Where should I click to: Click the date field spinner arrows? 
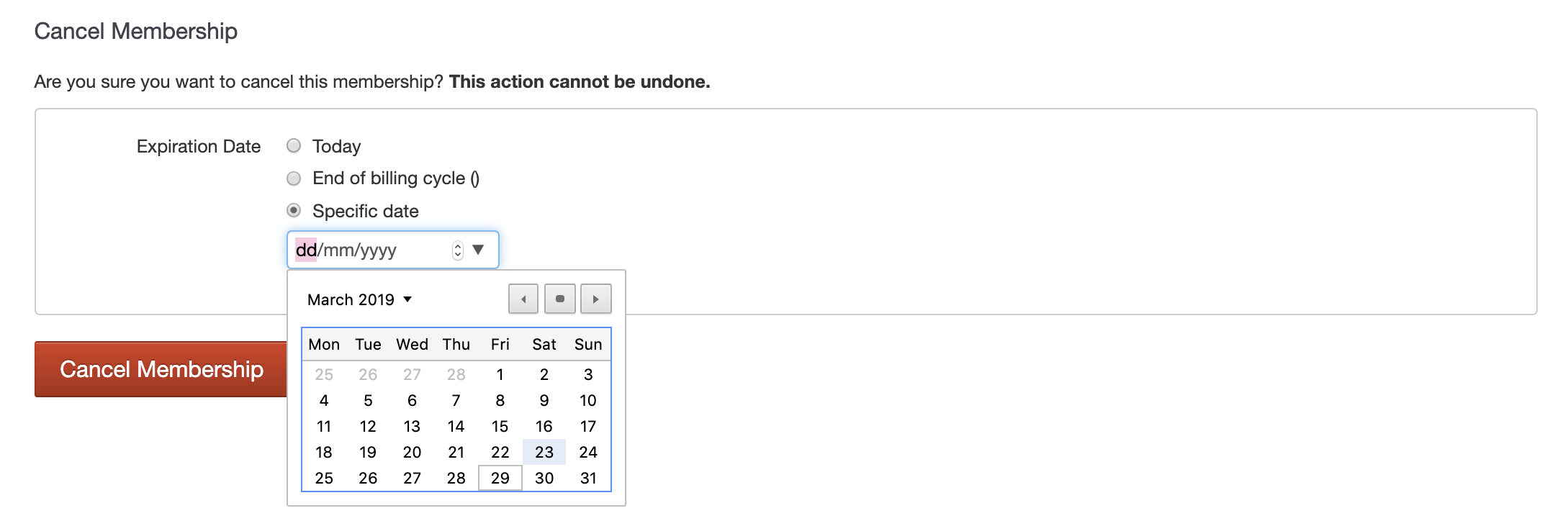[x=457, y=250]
